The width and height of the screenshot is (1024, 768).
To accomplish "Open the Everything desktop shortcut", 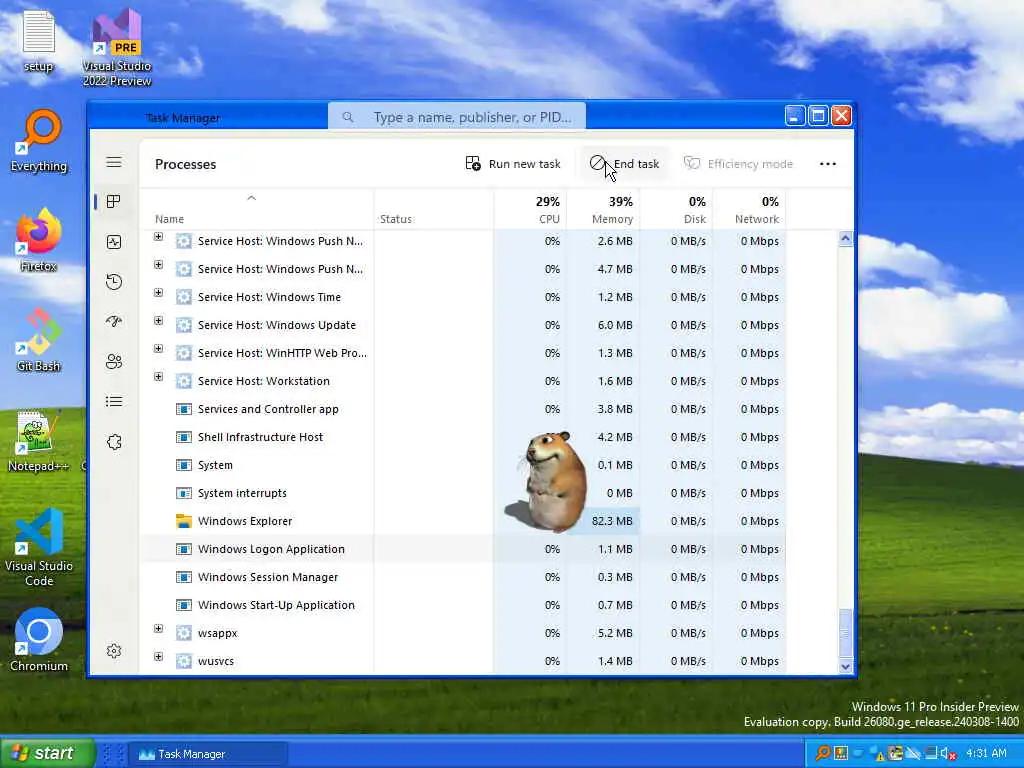I will (x=39, y=140).
